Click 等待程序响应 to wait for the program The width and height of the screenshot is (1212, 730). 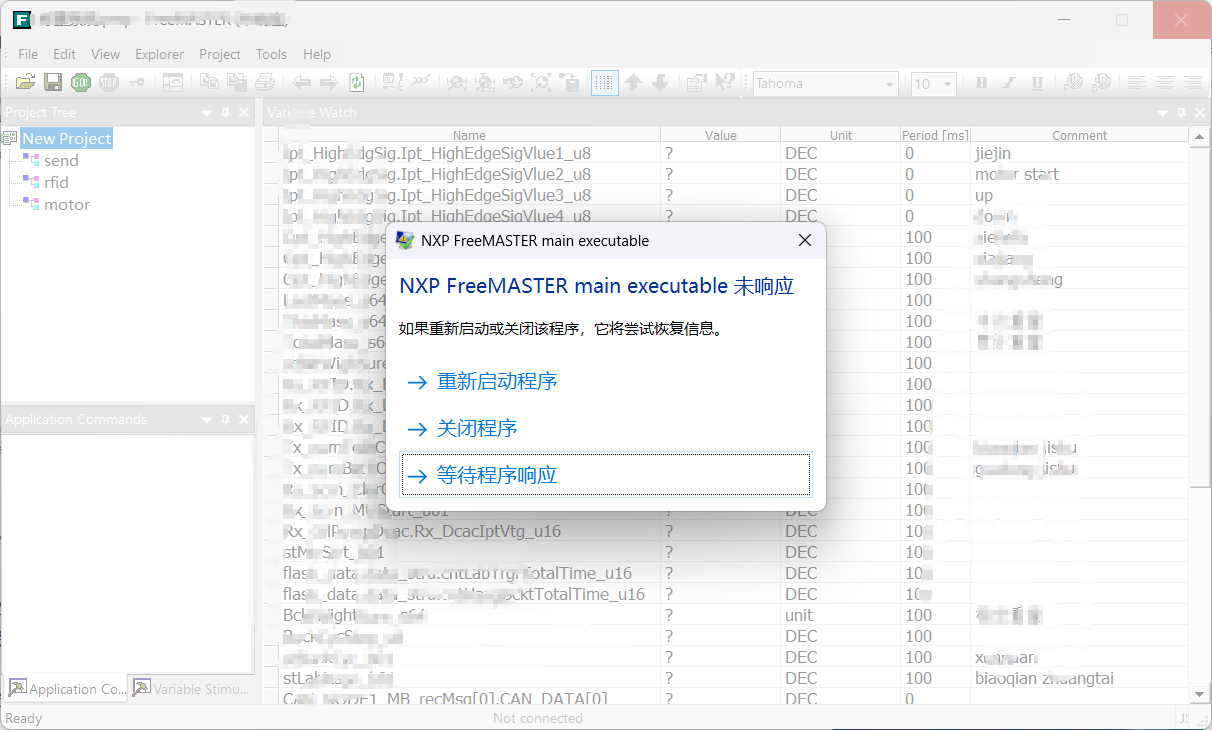point(605,475)
